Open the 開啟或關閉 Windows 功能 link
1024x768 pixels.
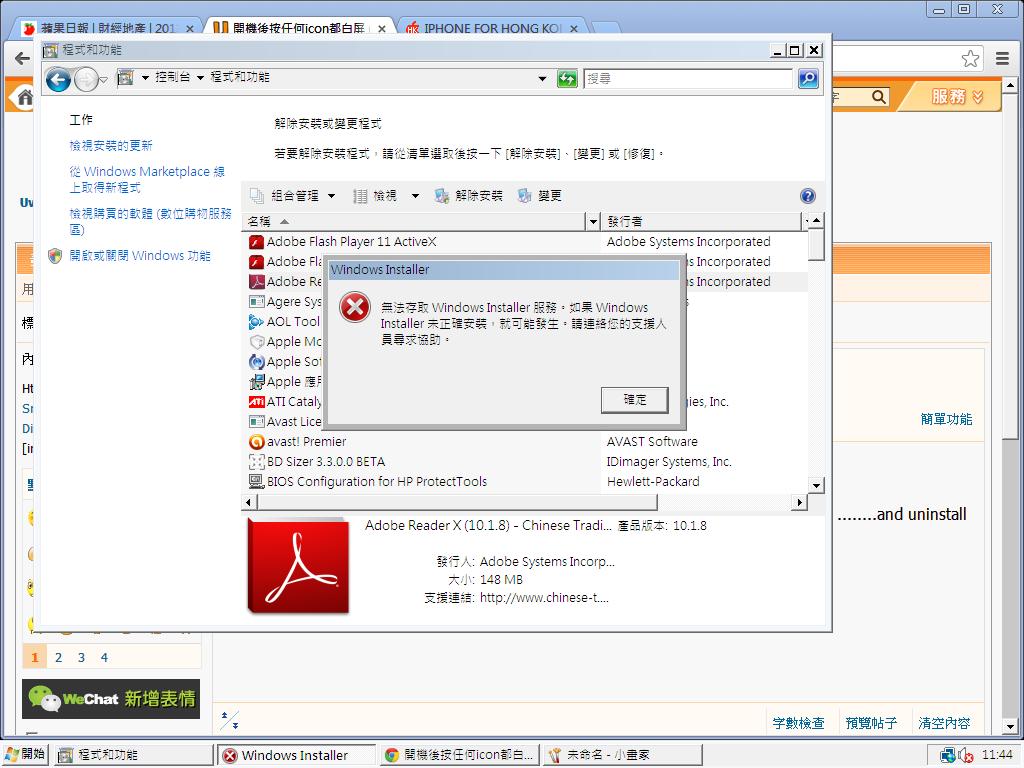140,256
